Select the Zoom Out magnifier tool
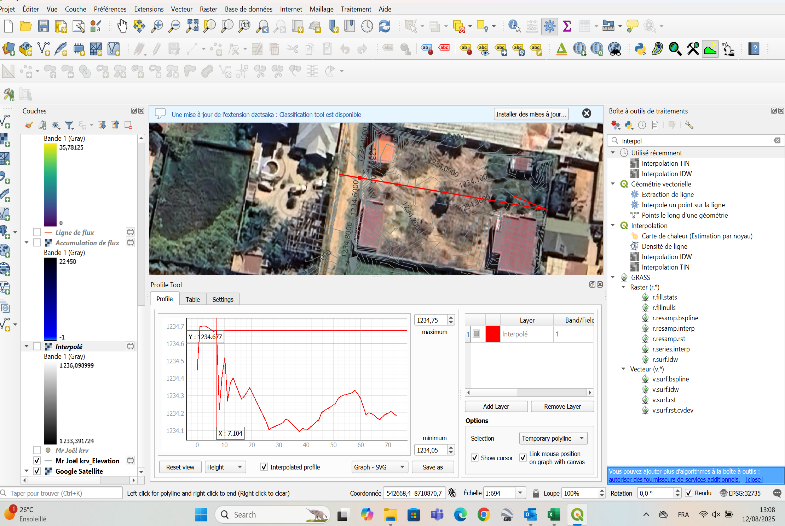Image resolution: width=785 pixels, height=526 pixels. coord(174,26)
